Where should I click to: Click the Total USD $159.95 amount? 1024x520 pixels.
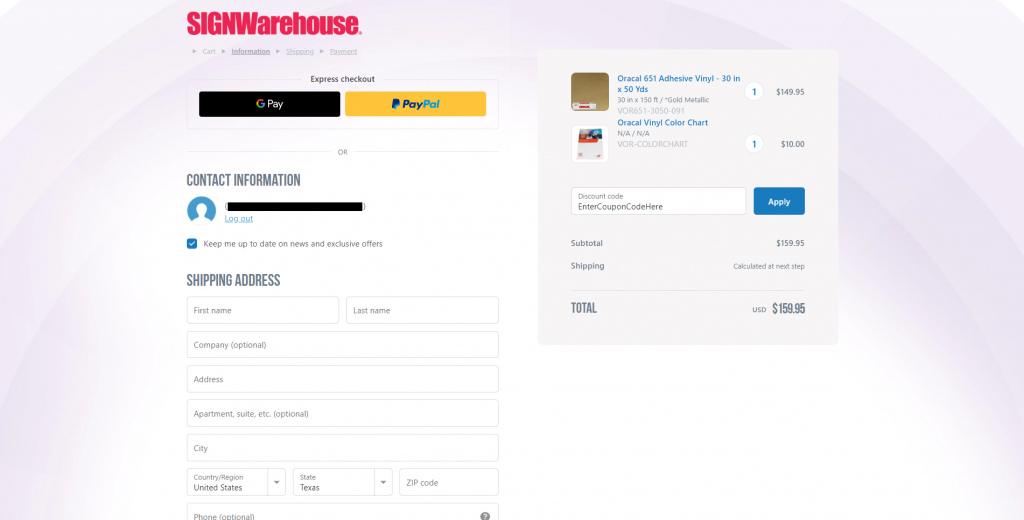778,309
